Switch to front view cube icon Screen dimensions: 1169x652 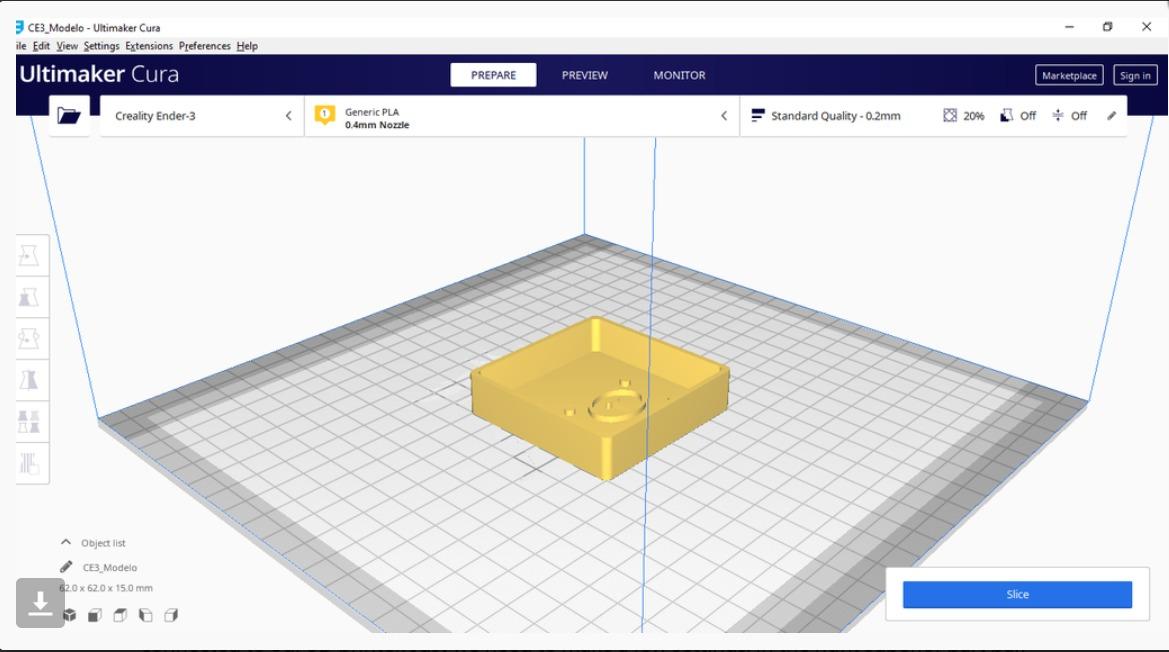coord(95,615)
